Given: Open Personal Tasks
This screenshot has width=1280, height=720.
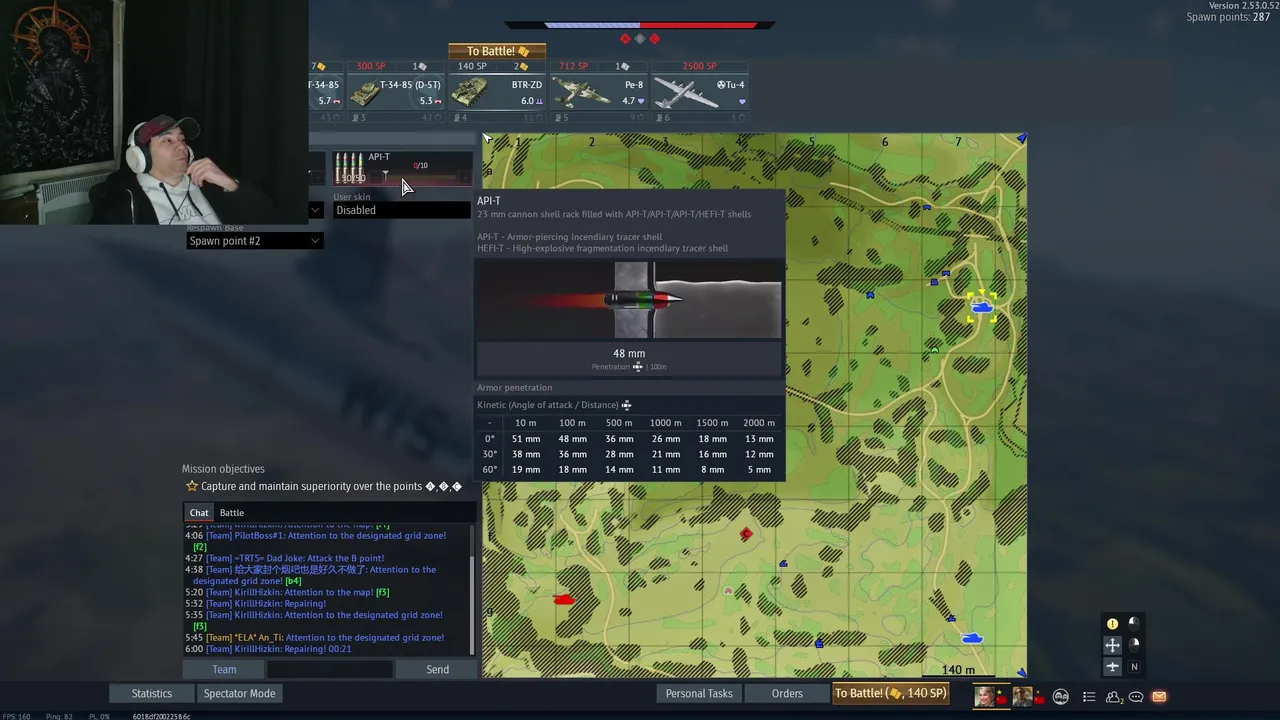Looking at the screenshot, I should pos(699,694).
